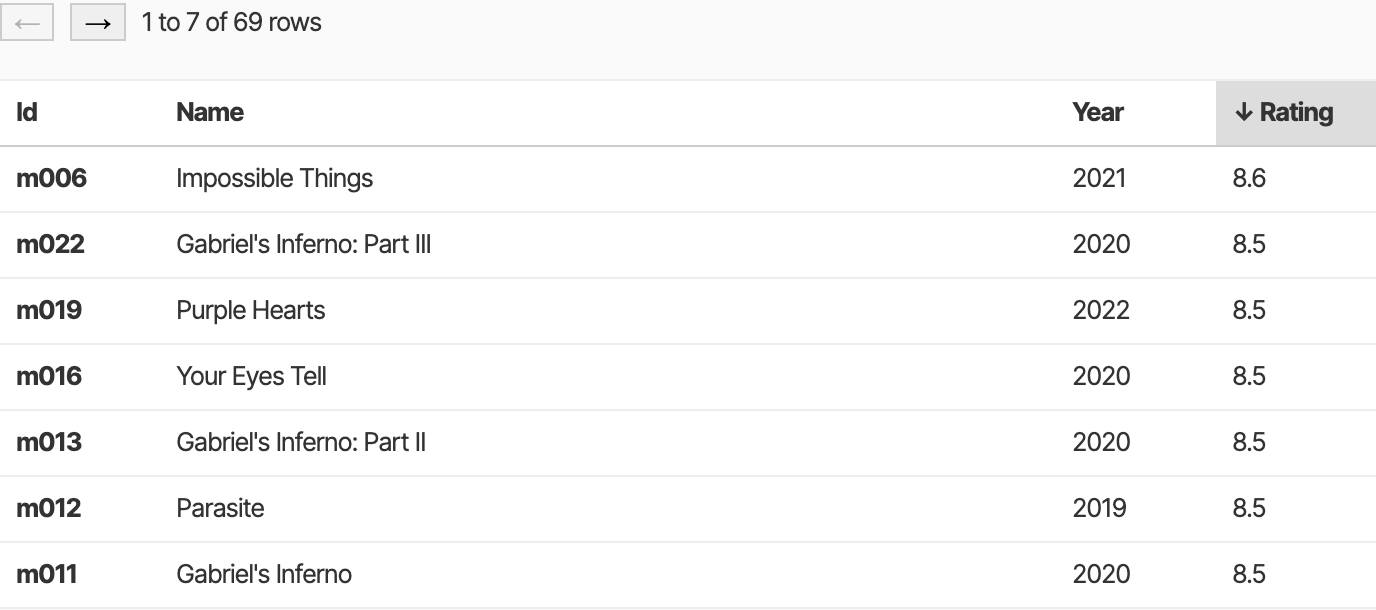
Task: Sort the table by Rating column
Action: coord(1285,112)
